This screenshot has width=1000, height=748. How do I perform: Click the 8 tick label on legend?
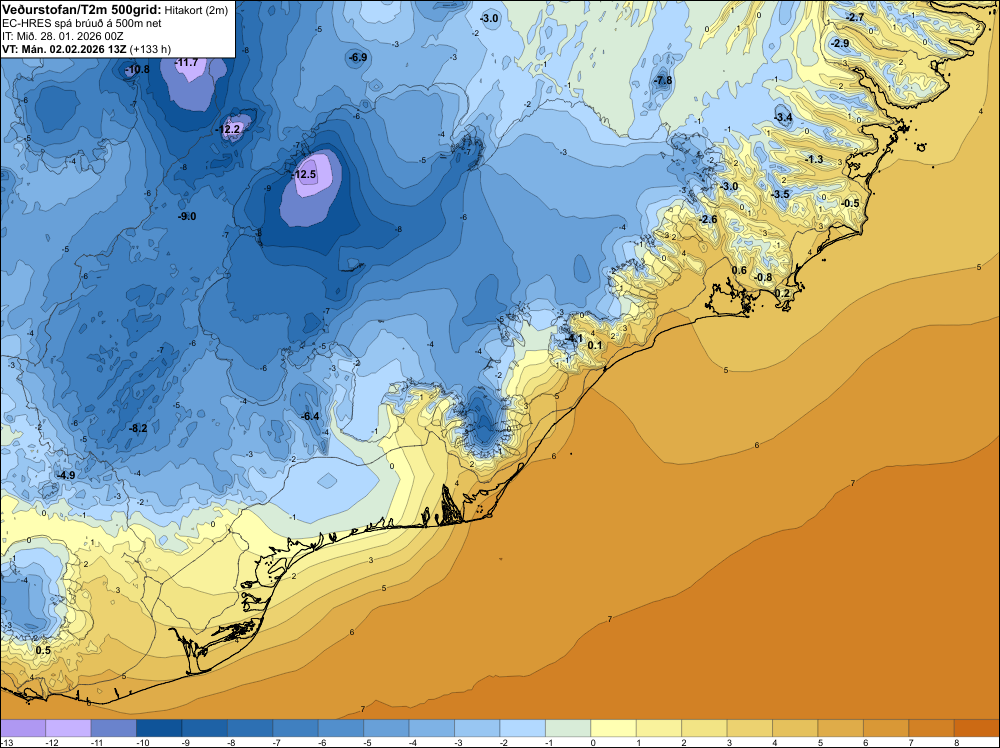[x=957, y=742]
